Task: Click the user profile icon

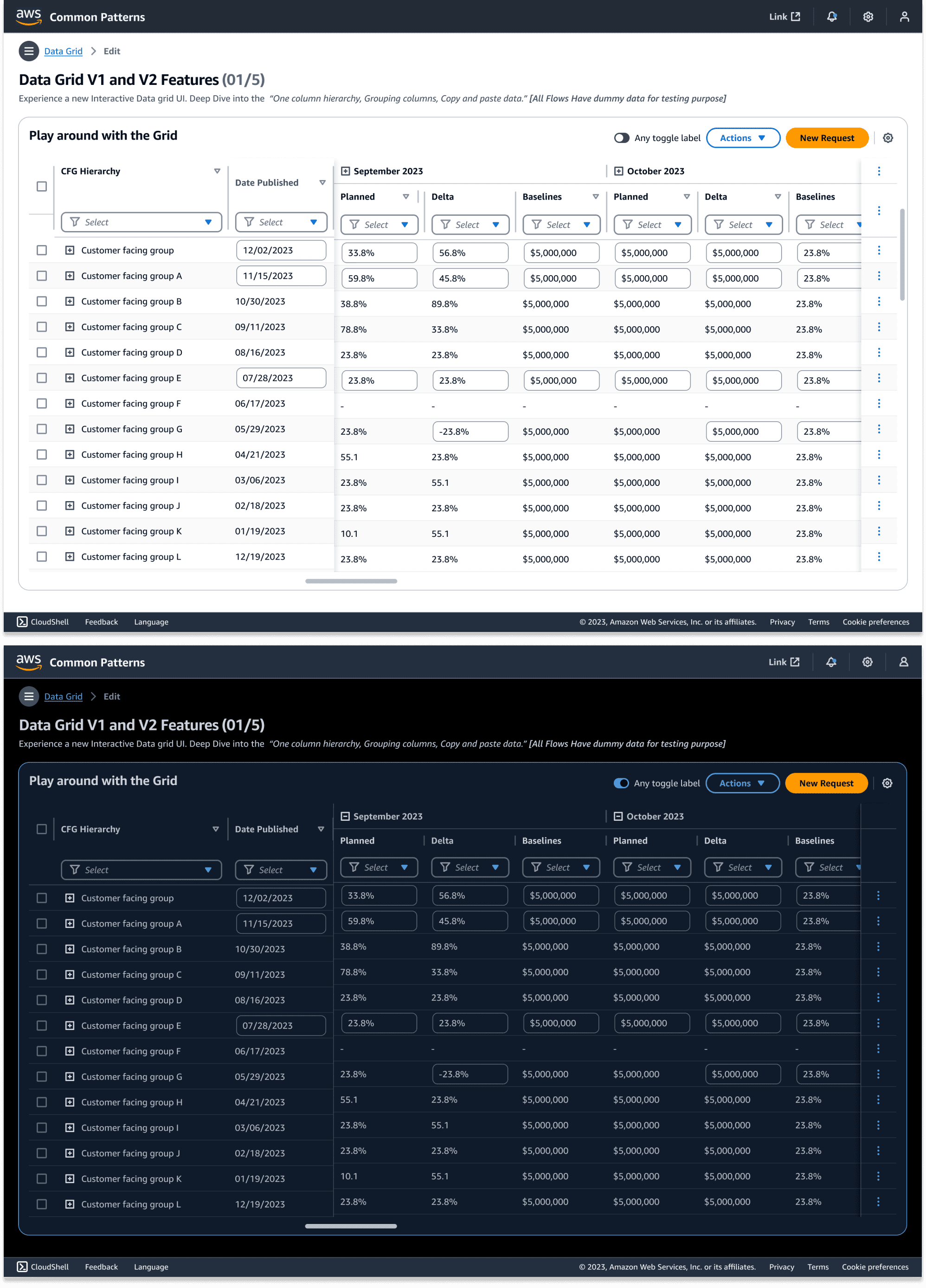Action: tap(904, 16)
